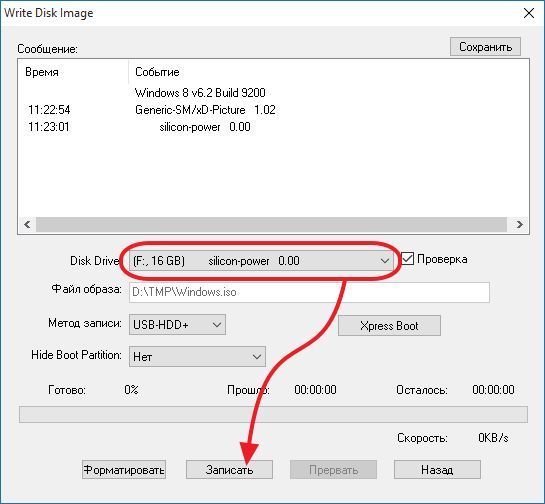Expand the Метод записи USB-HDD+ dropdown
The image size is (545, 504).
pyautogui.click(x=177, y=325)
